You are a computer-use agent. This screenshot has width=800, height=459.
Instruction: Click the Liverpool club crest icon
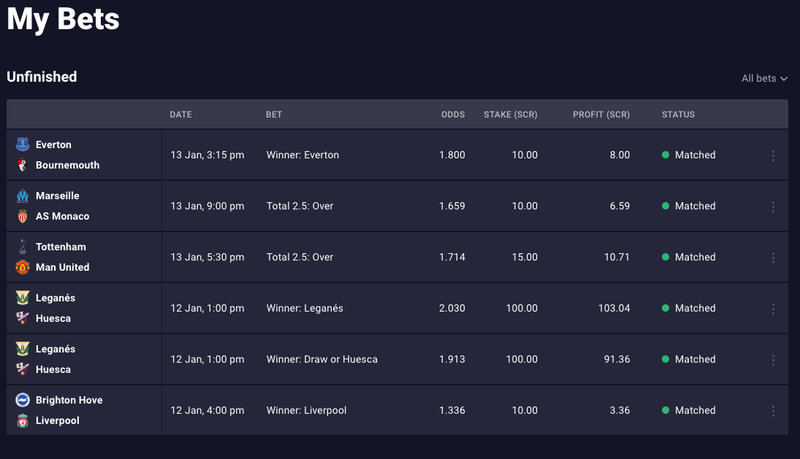[22, 421]
